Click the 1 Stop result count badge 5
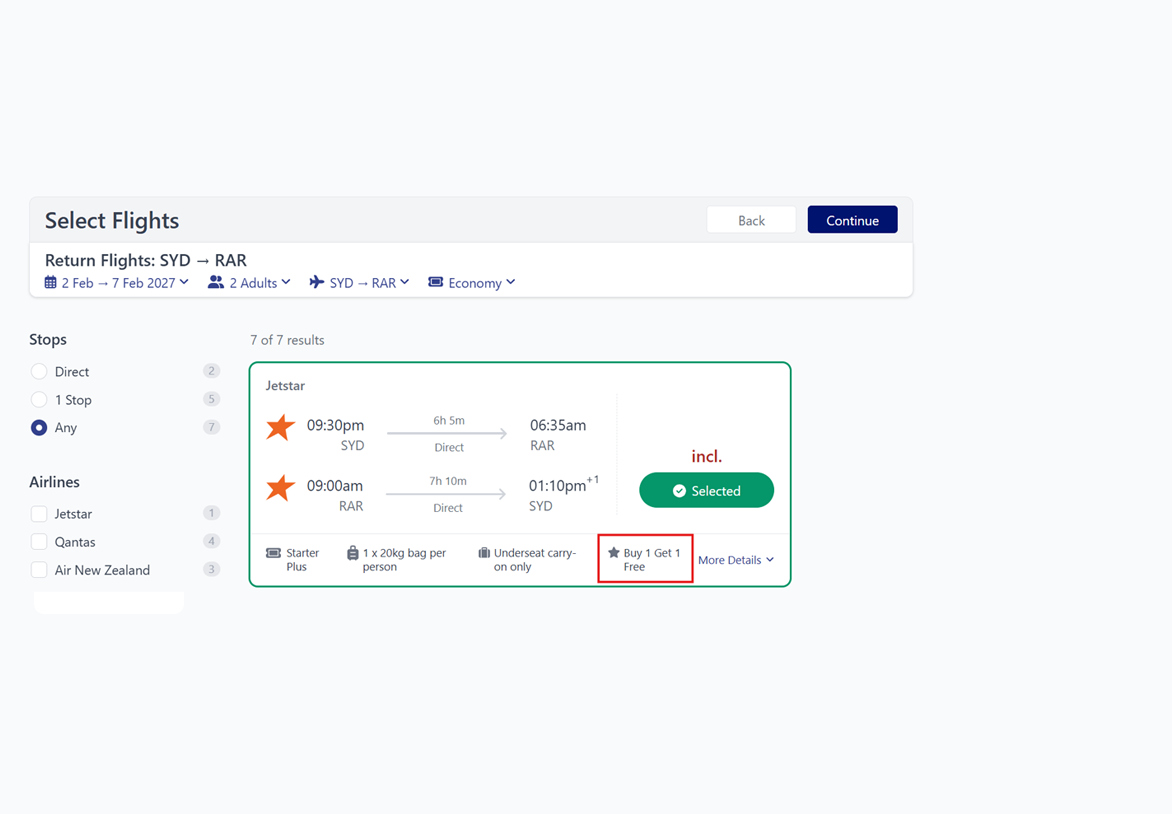The width and height of the screenshot is (1172, 814). click(212, 399)
